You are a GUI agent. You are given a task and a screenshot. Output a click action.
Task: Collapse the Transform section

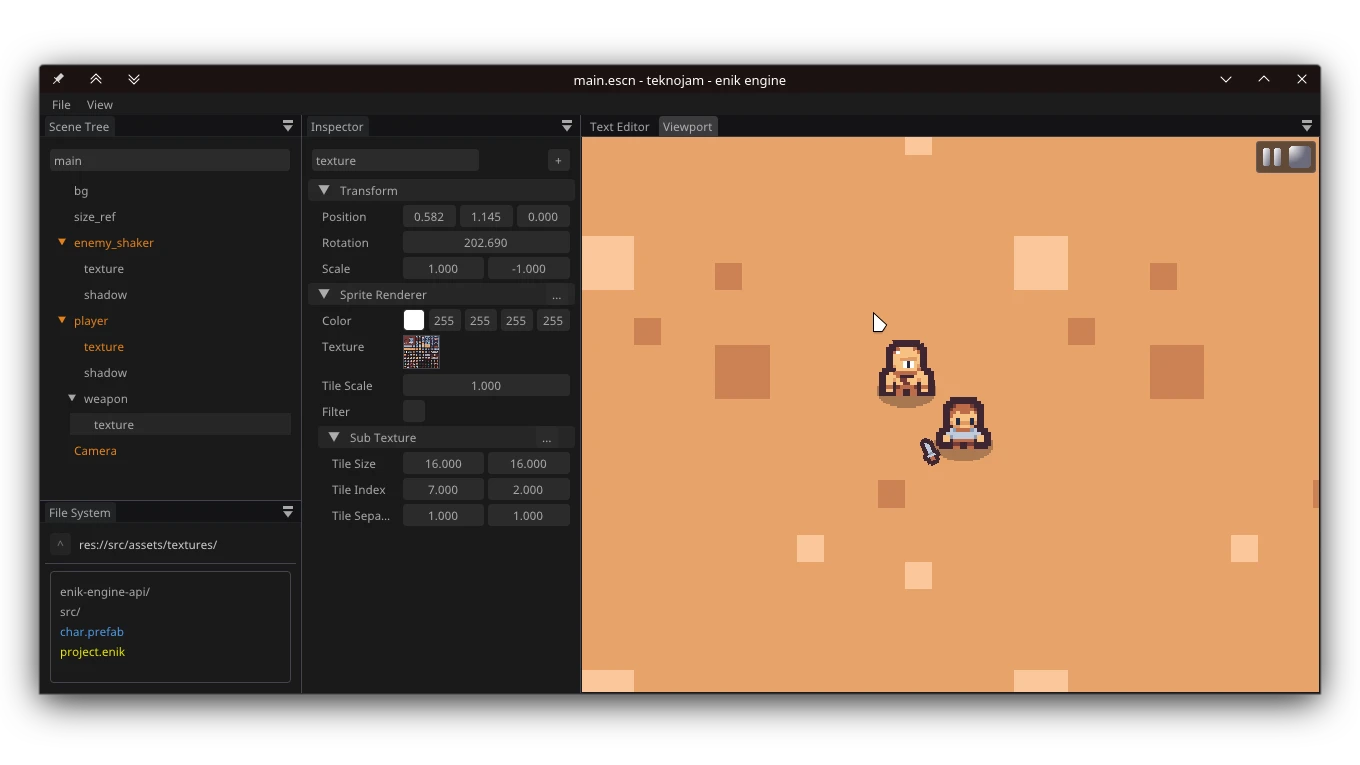click(324, 190)
